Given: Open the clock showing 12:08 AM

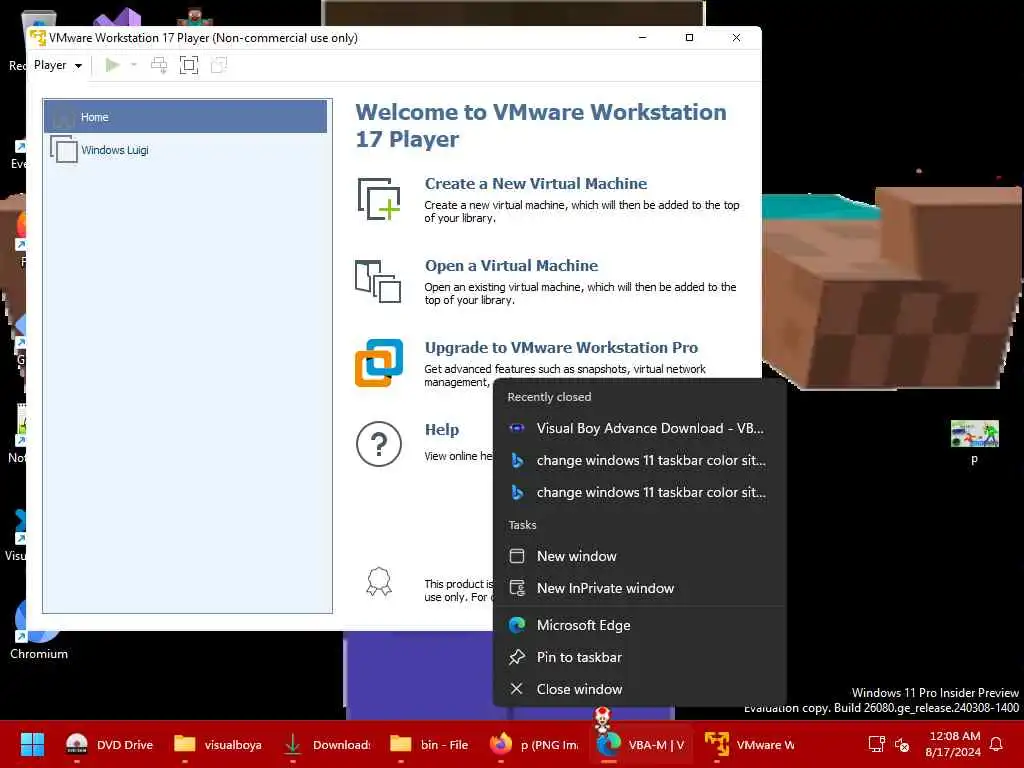Looking at the screenshot, I should pyautogui.click(x=953, y=744).
